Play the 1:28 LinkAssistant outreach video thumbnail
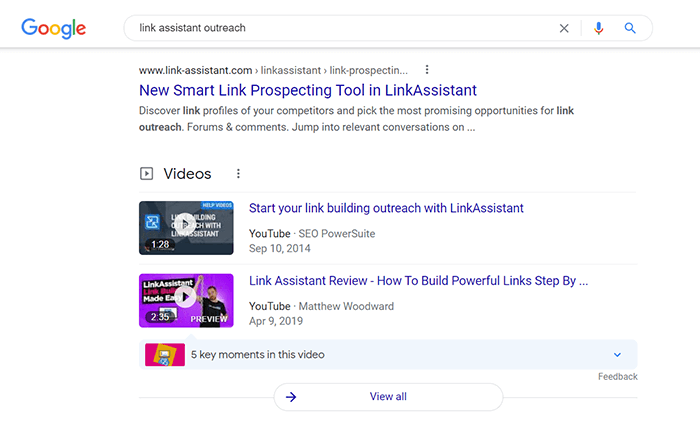The height and width of the screenshot is (433, 700). point(186,228)
